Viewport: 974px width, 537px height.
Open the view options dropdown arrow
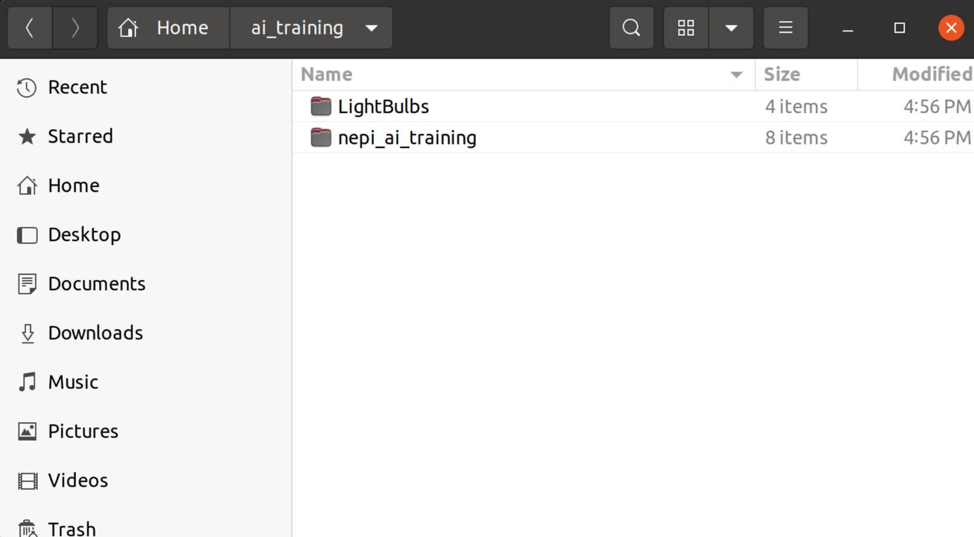[731, 28]
